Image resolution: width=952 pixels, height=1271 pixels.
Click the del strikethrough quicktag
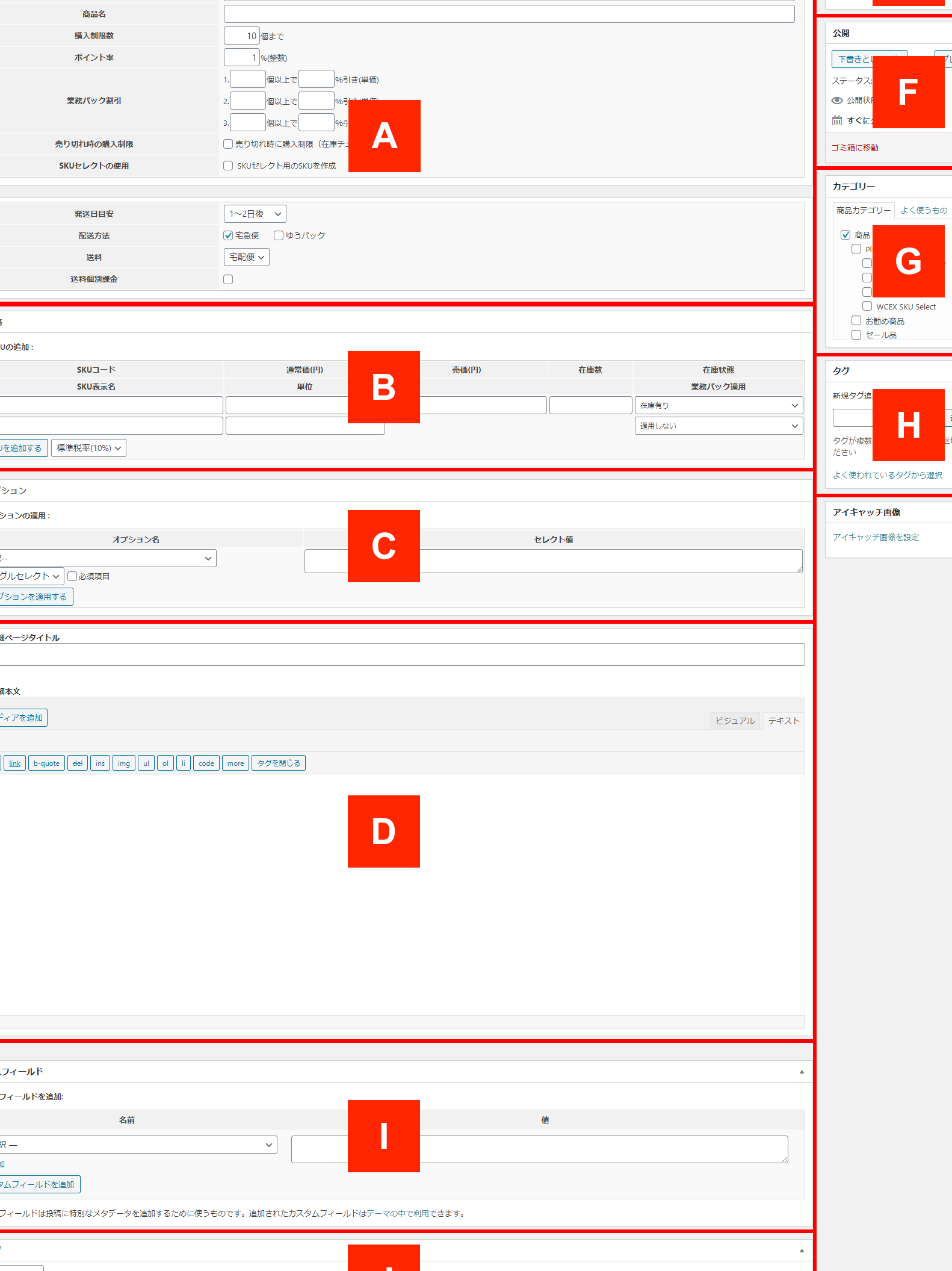(x=78, y=763)
